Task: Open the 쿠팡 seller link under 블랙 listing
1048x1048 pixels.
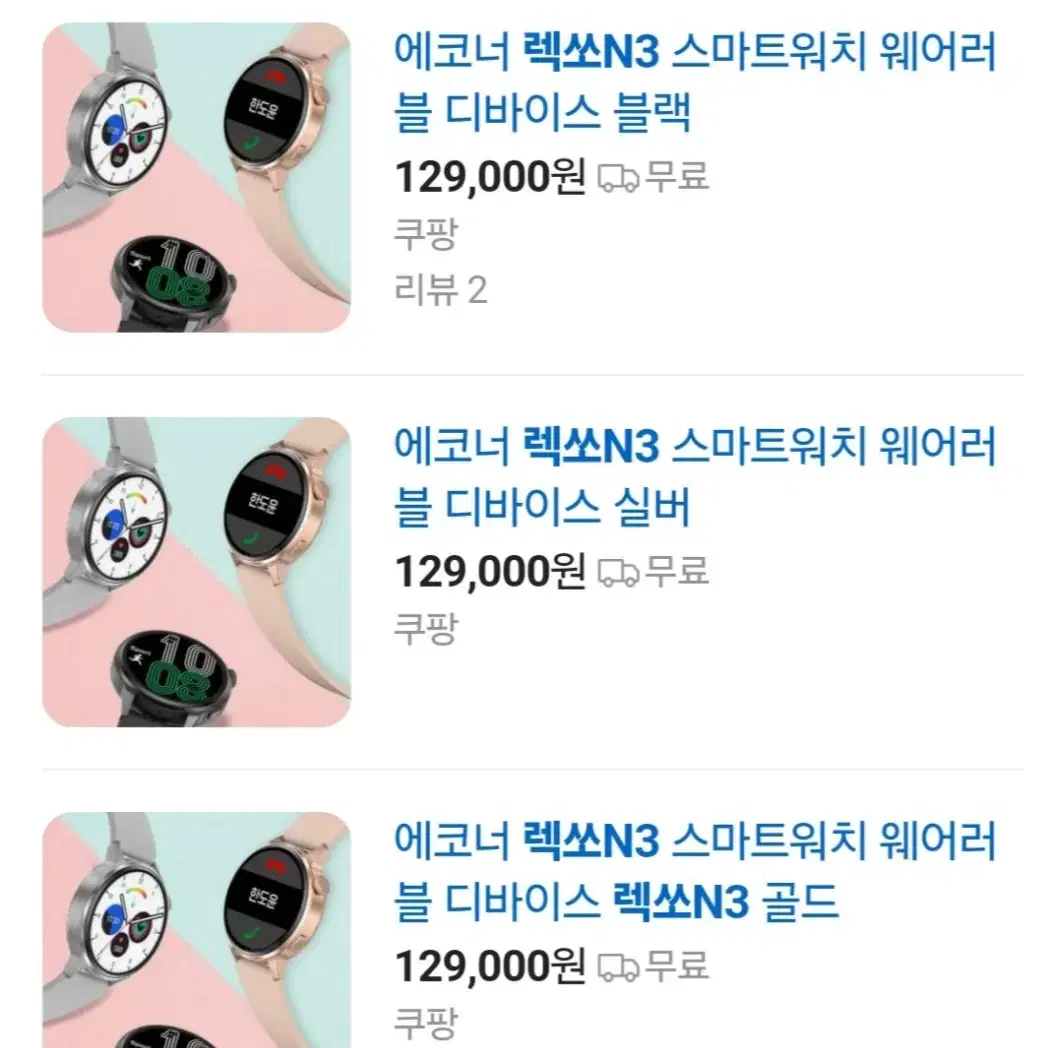Action: (426, 234)
